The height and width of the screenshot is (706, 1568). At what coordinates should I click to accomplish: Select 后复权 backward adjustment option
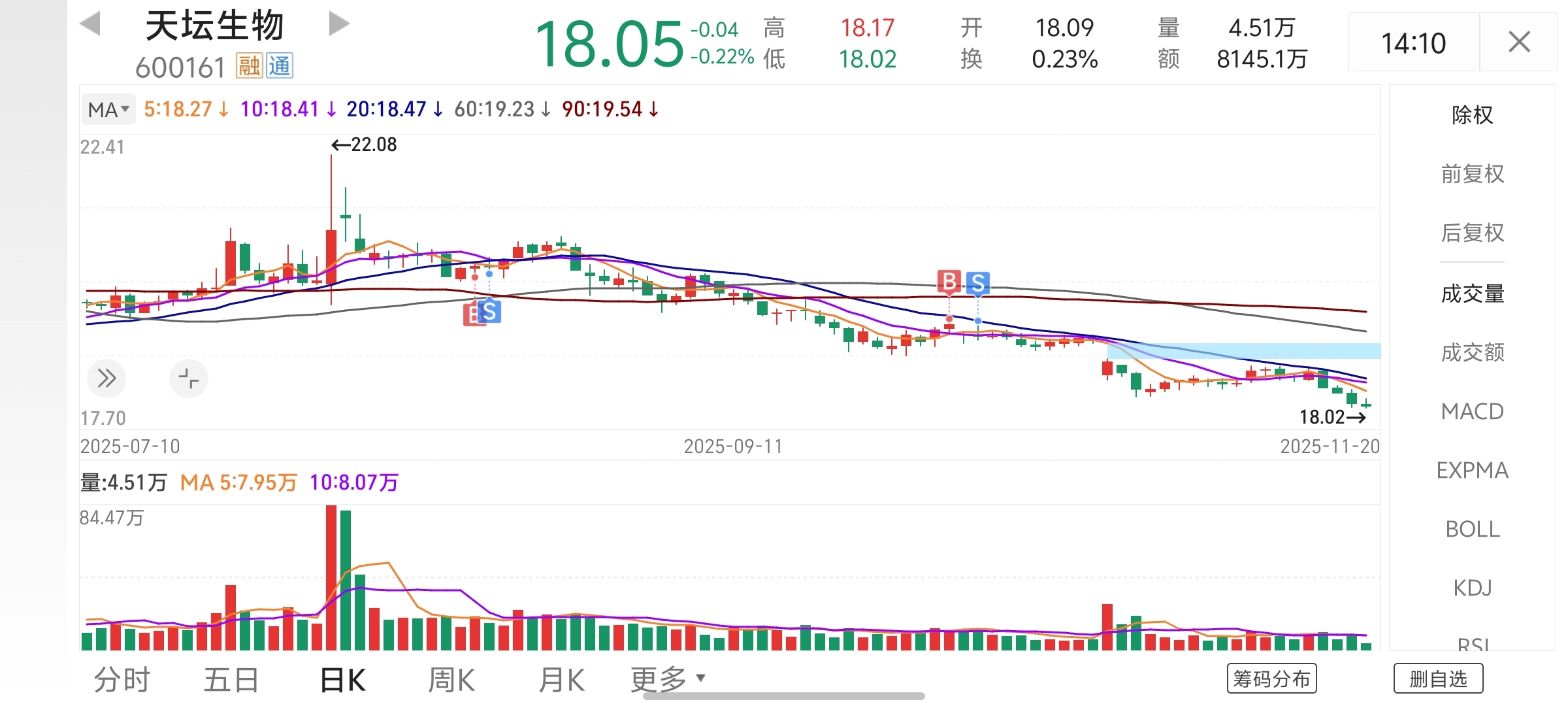point(1472,233)
